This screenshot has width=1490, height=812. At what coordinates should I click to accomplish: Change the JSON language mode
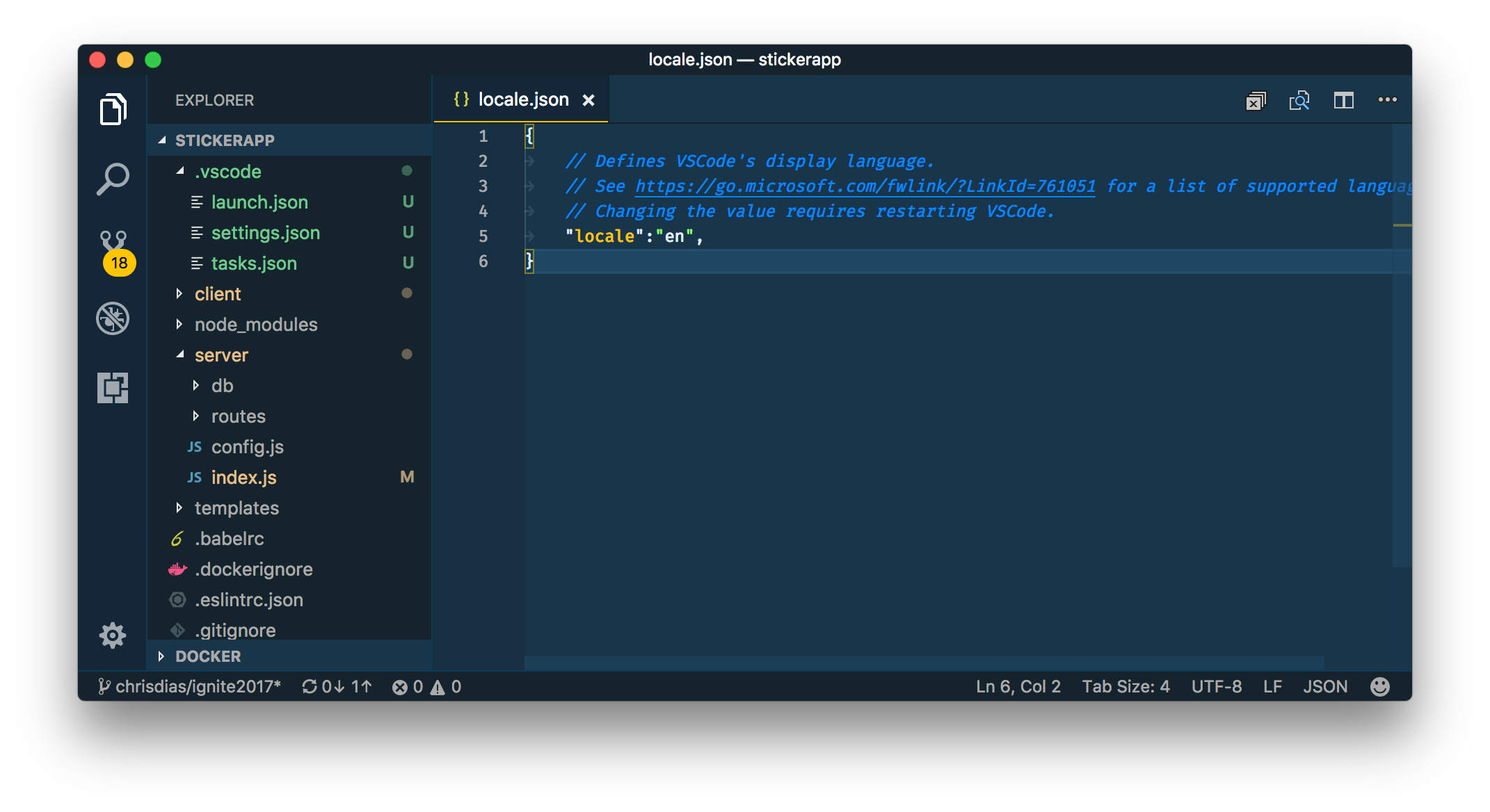(x=1324, y=687)
